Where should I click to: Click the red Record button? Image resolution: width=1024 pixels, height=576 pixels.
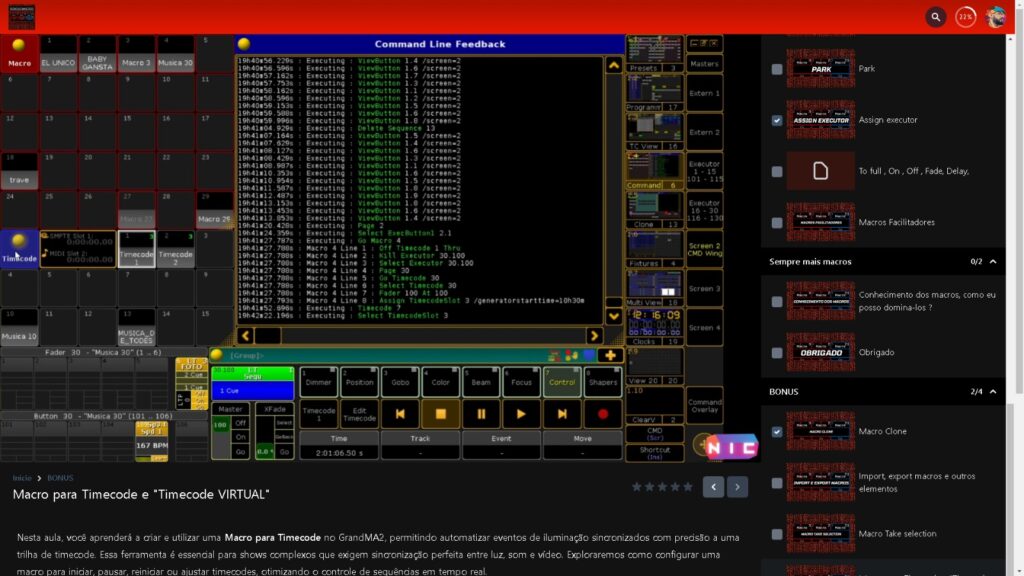(x=602, y=412)
